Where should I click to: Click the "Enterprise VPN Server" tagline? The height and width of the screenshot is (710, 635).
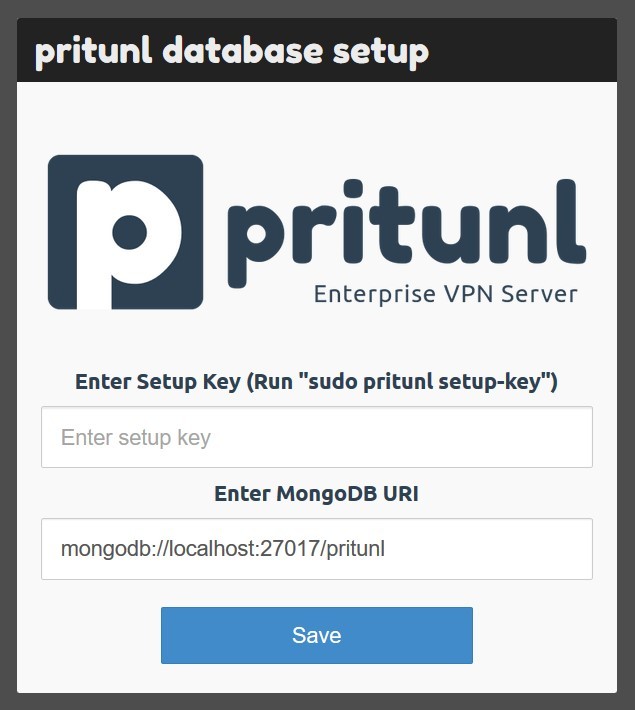pos(445,294)
